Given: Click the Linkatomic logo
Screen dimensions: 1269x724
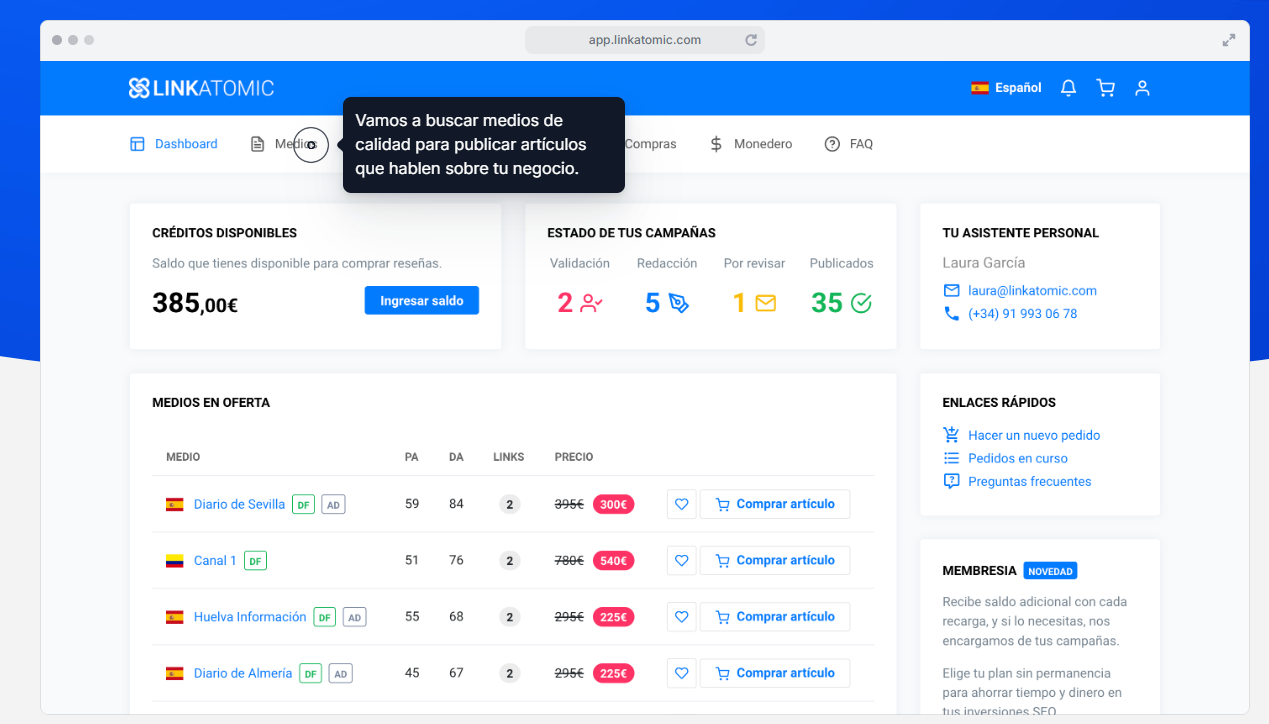Looking at the screenshot, I should 201,88.
